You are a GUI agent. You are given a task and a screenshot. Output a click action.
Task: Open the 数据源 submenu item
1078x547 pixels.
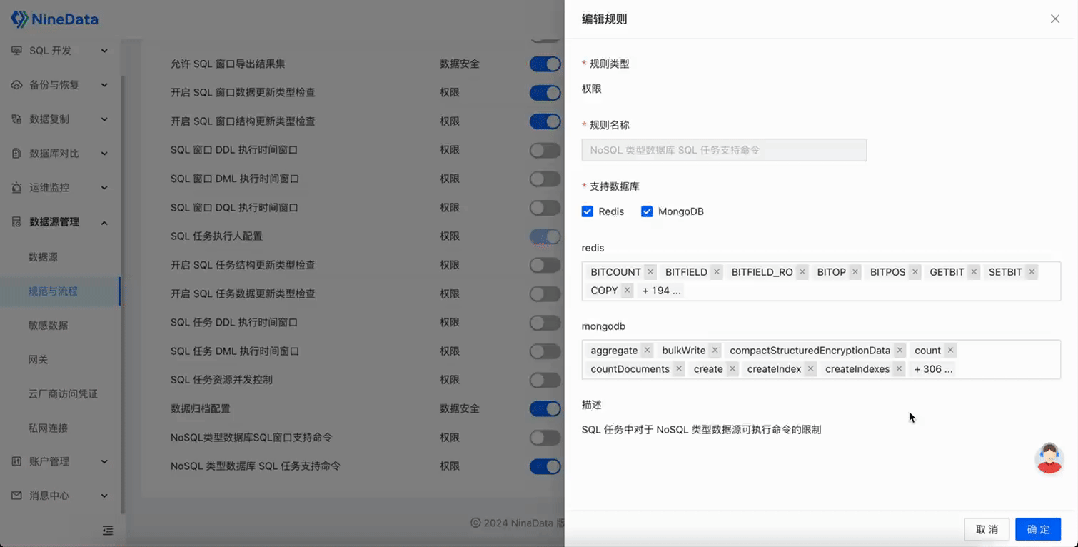[x=43, y=257]
